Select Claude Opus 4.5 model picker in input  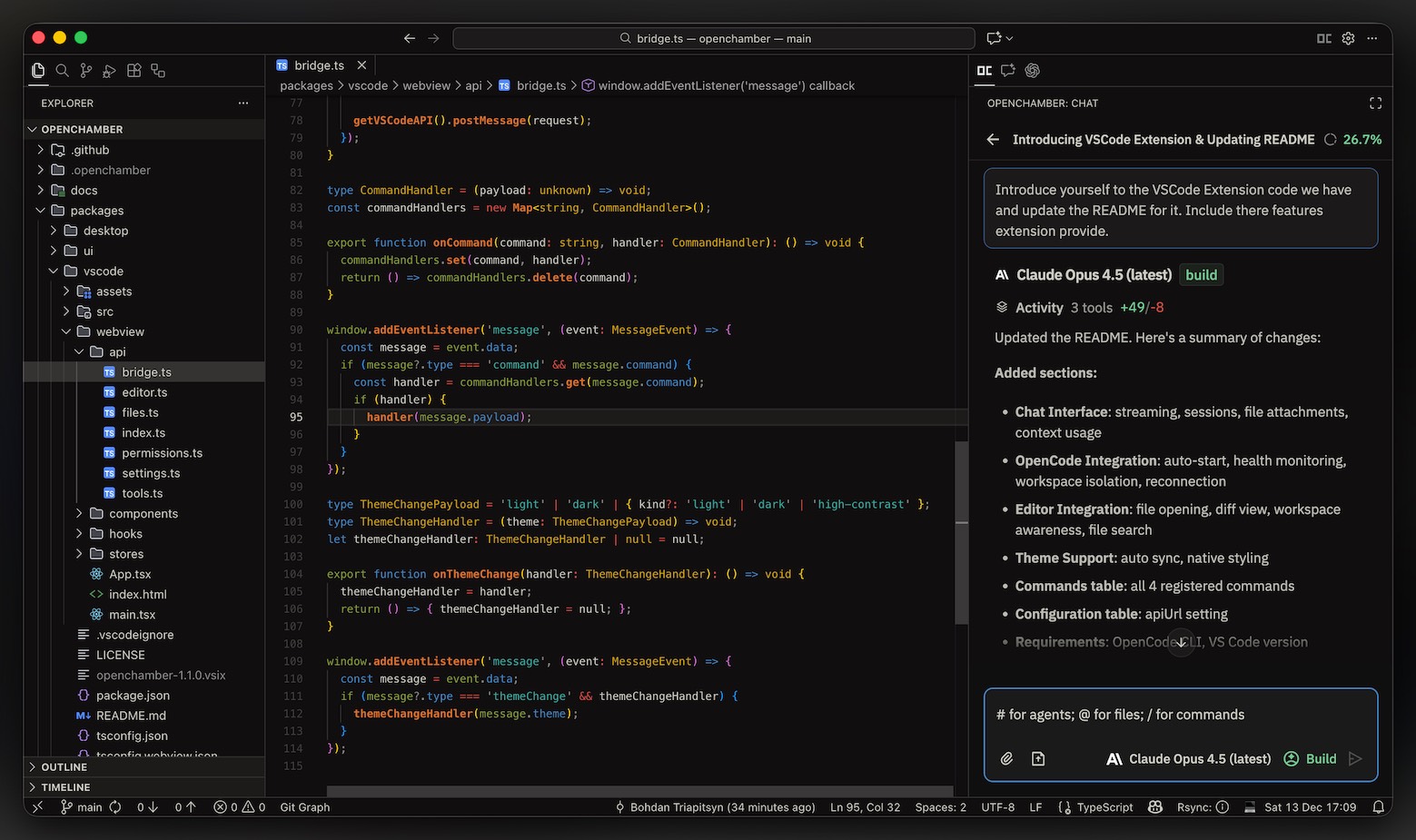pos(1189,758)
